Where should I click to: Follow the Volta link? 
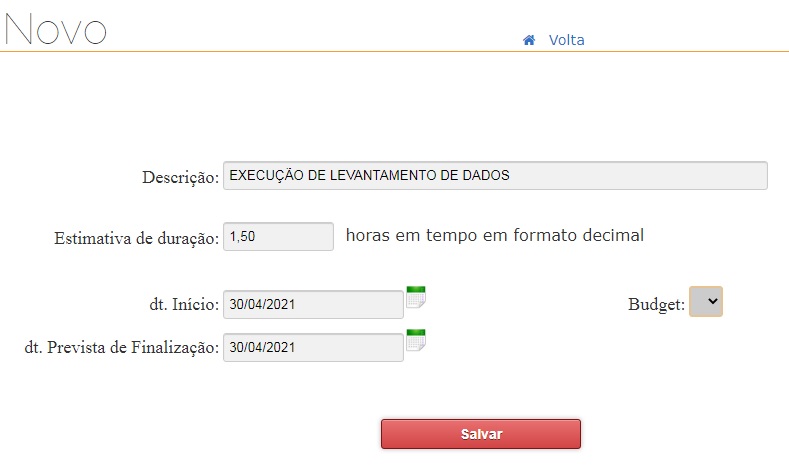pyautogui.click(x=567, y=40)
